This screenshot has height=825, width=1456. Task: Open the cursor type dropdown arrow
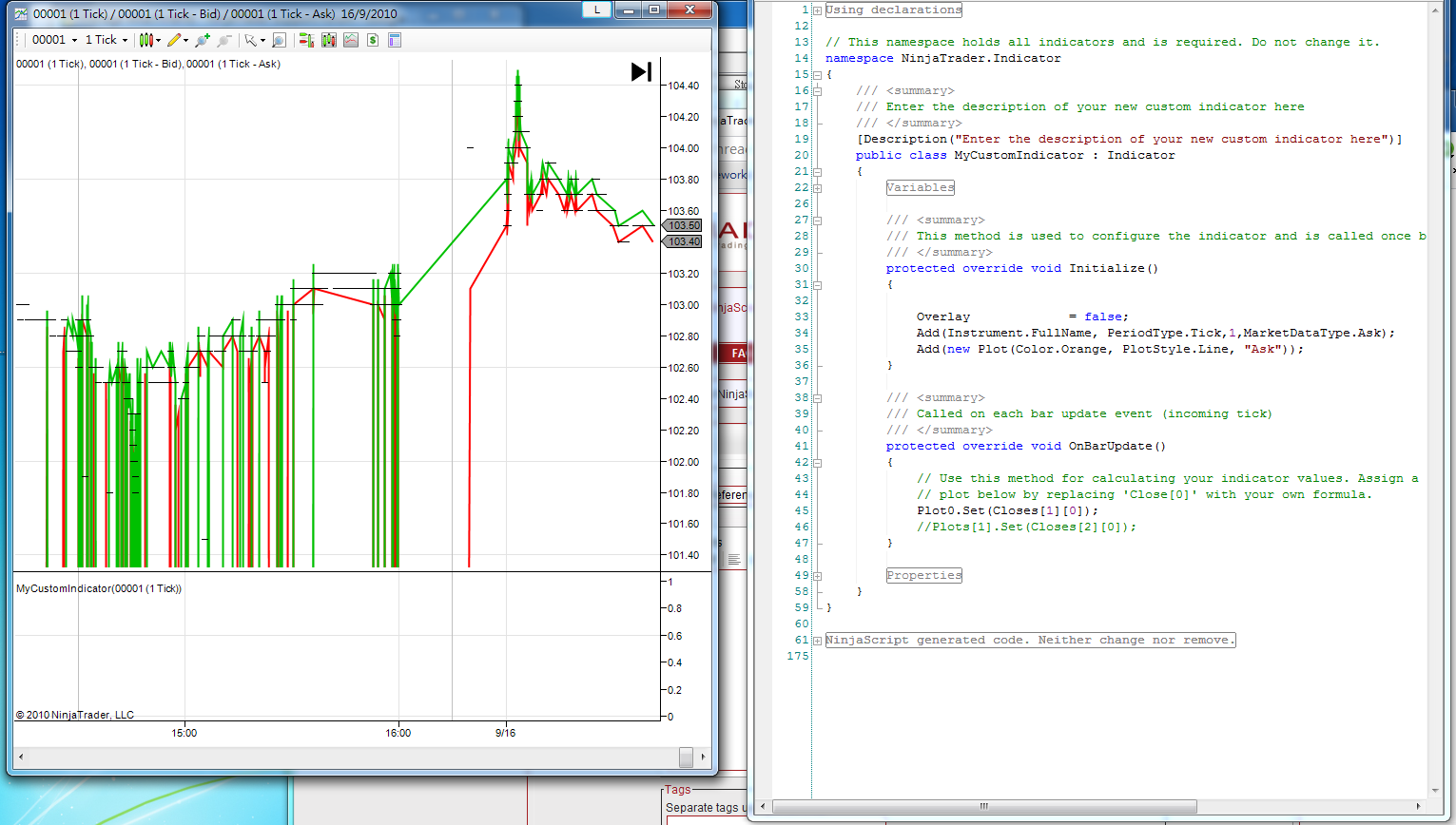262,41
